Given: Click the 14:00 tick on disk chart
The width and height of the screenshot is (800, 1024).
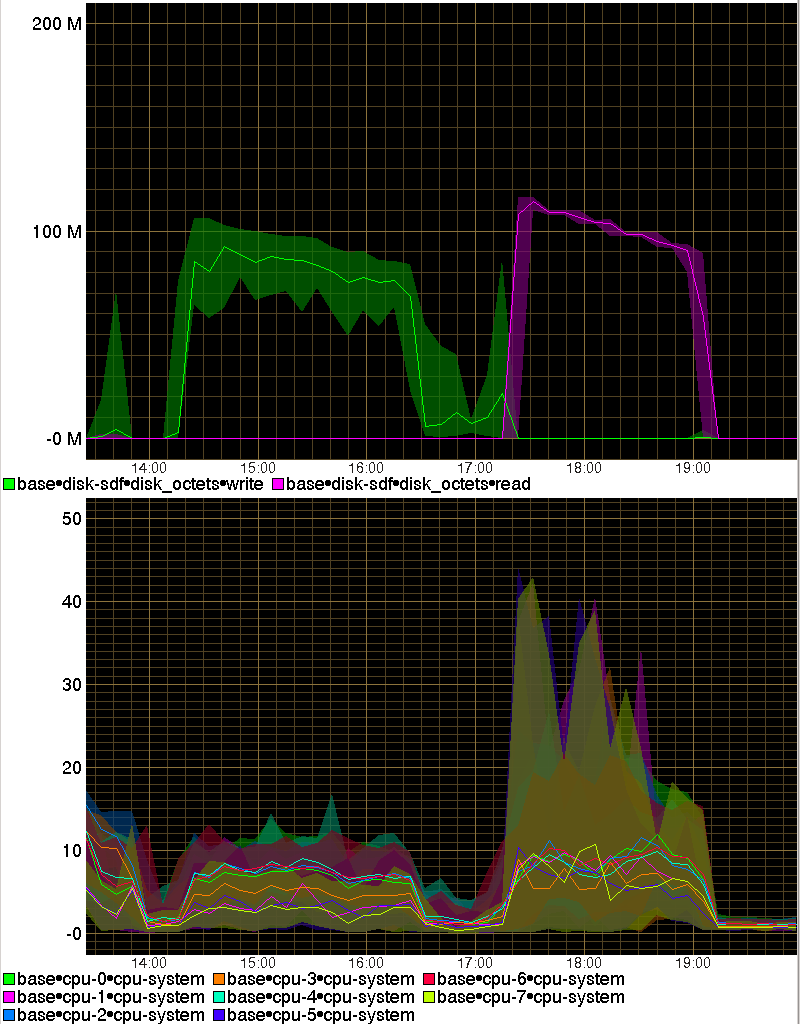Looking at the screenshot, I should point(149,467).
